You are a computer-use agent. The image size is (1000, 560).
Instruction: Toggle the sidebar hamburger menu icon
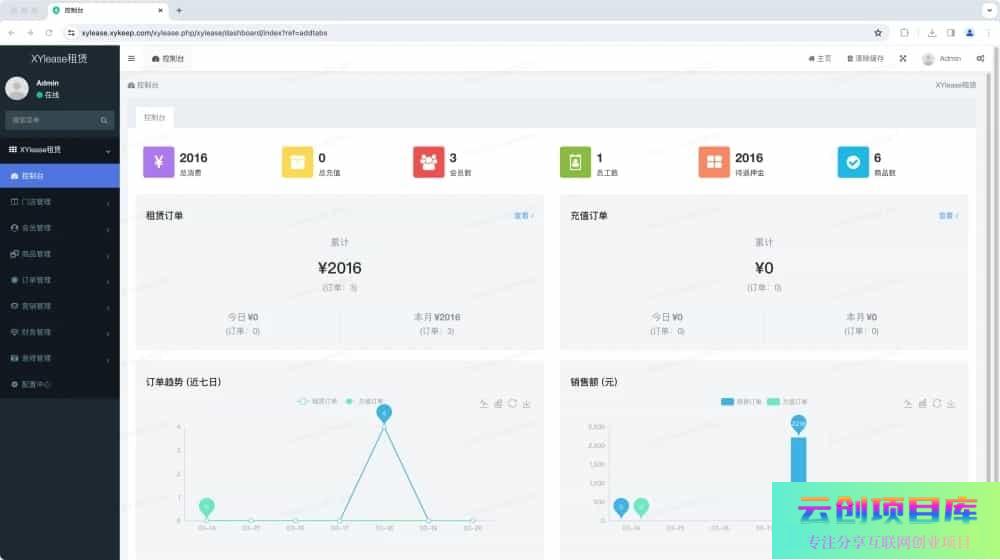pyautogui.click(x=131, y=58)
